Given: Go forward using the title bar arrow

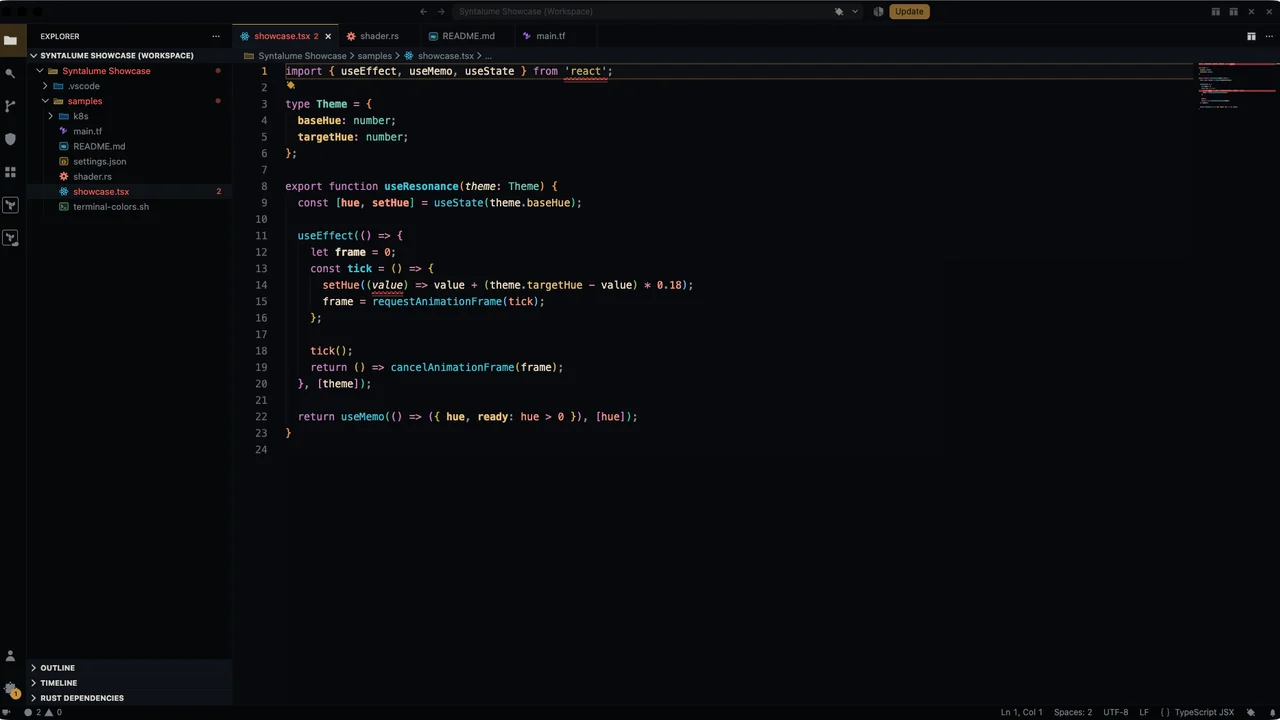Looking at the screenshot, I should click(x=441, y=12).
